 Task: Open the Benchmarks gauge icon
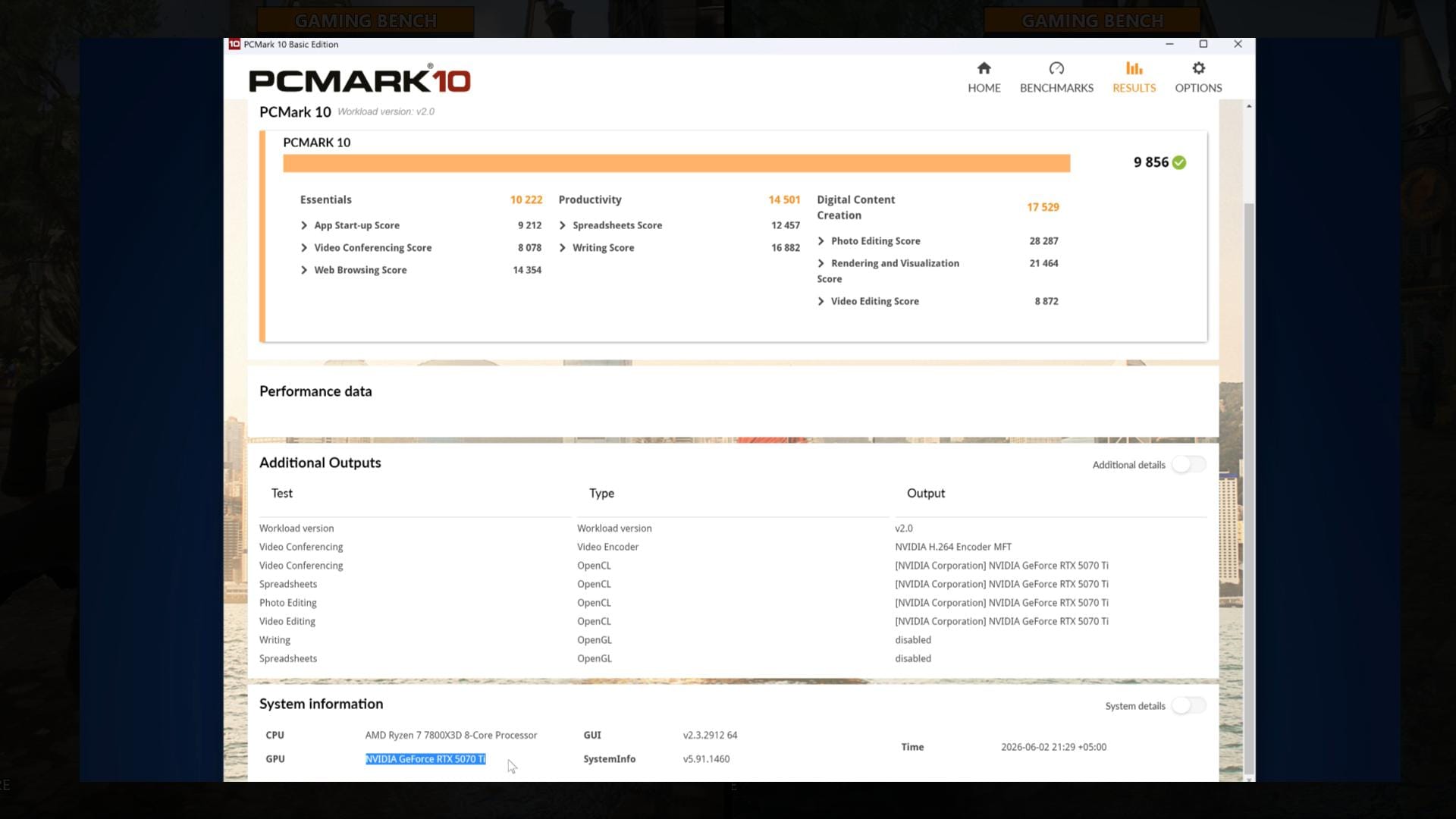pyautogui.click(x=1056, y=68)
